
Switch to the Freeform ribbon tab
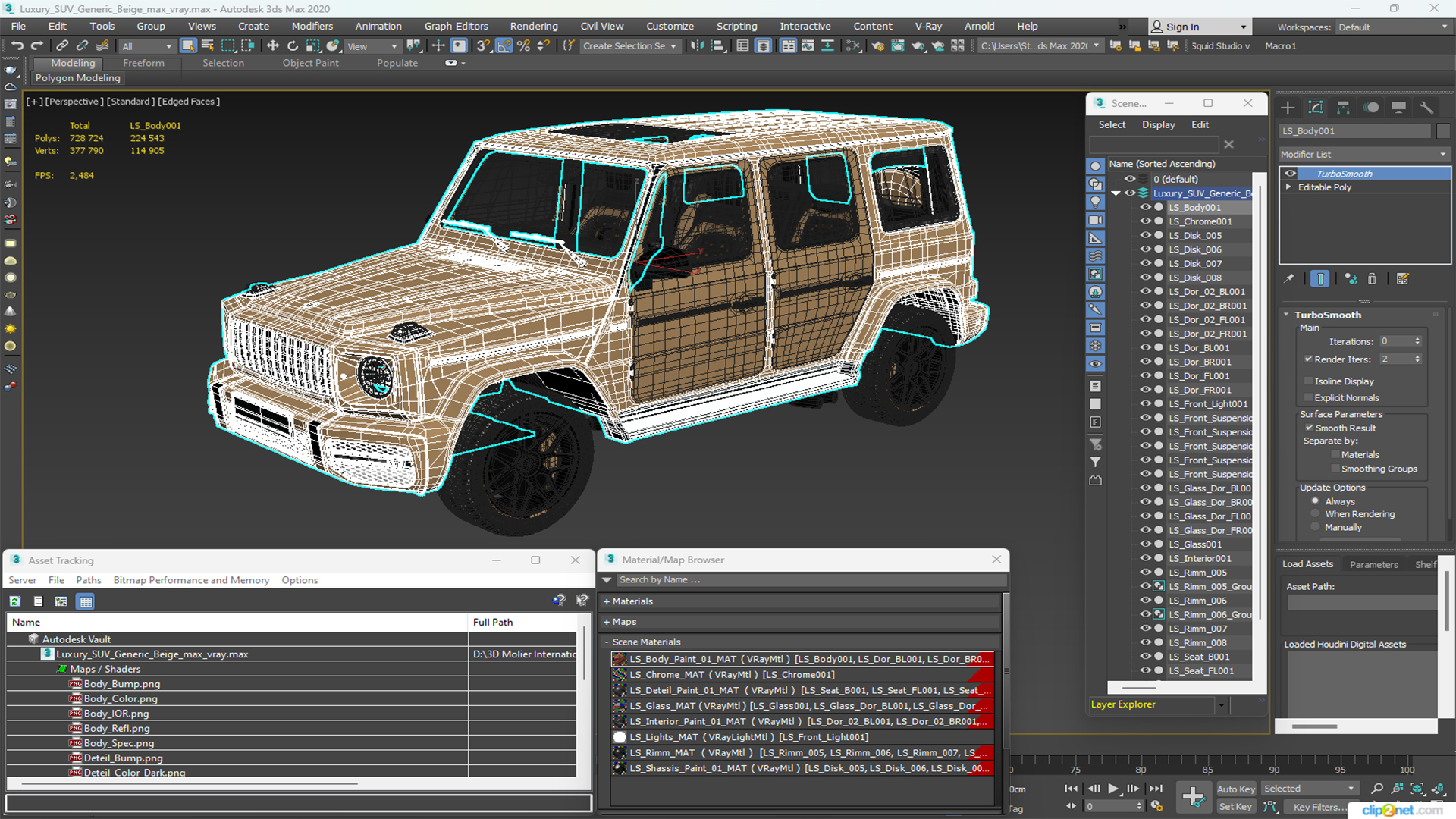[143, 63]
